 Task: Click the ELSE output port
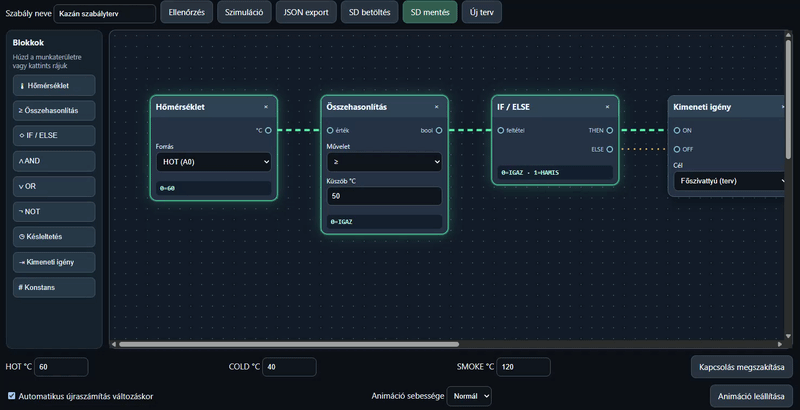(610, 149)
